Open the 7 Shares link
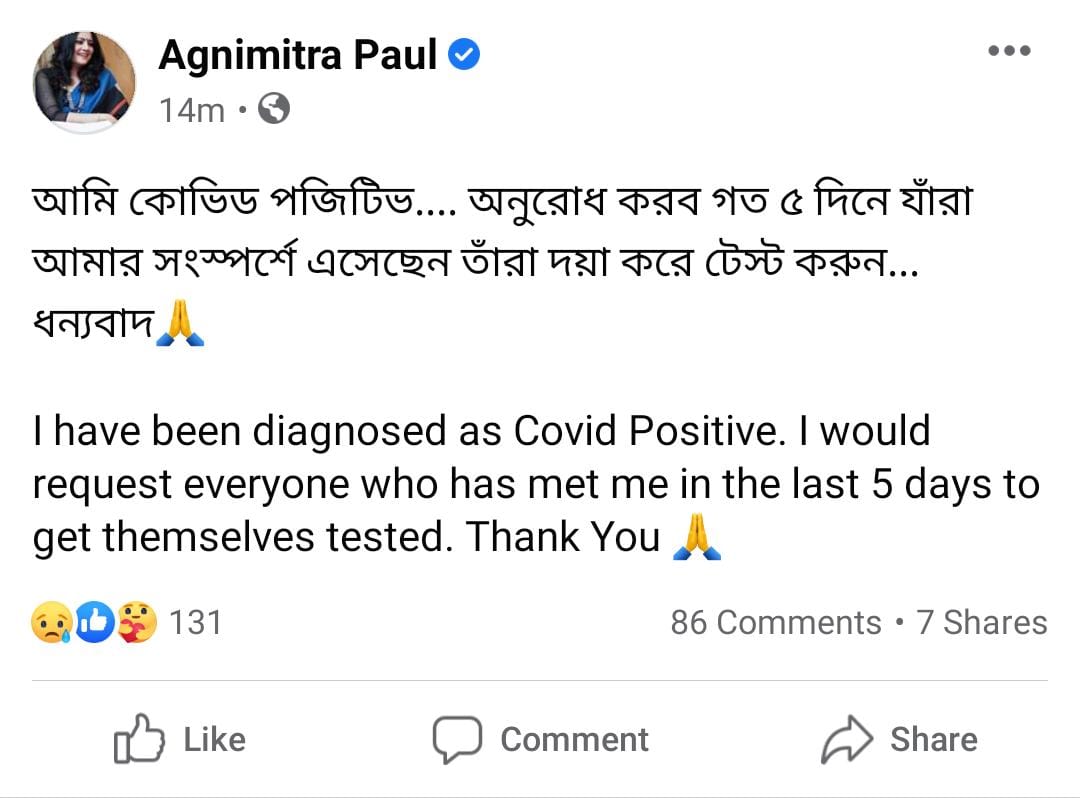 point(982,622)
